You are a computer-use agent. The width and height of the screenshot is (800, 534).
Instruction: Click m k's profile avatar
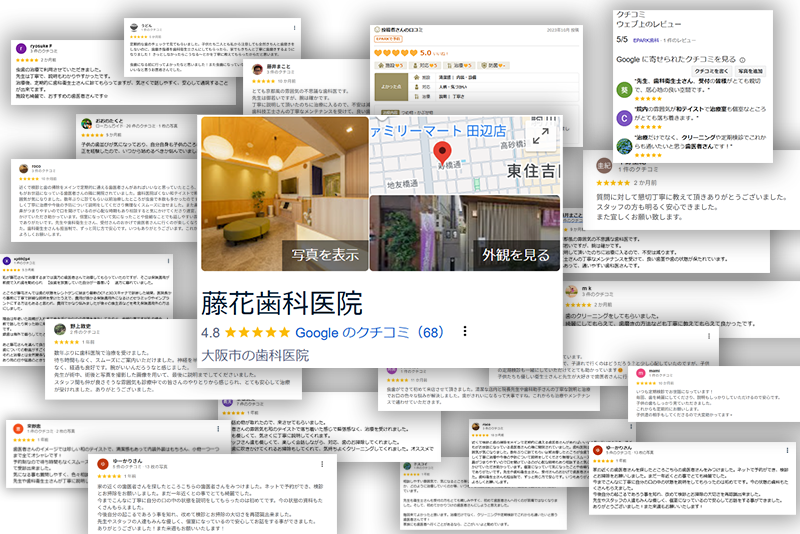pos(571,291)
